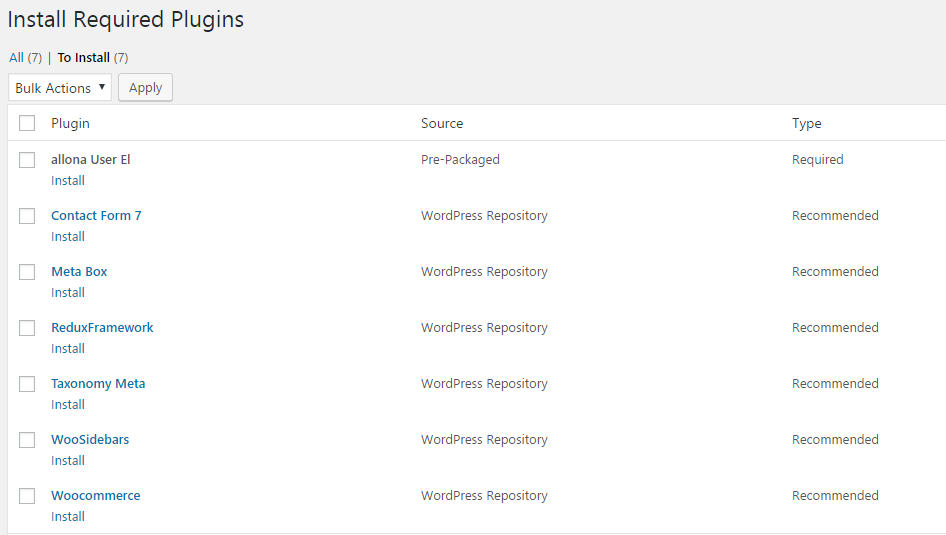This screenshot has width=946, height=535.
Task: Check the Meta Box plugin checkbox
Action: [27, 272]
